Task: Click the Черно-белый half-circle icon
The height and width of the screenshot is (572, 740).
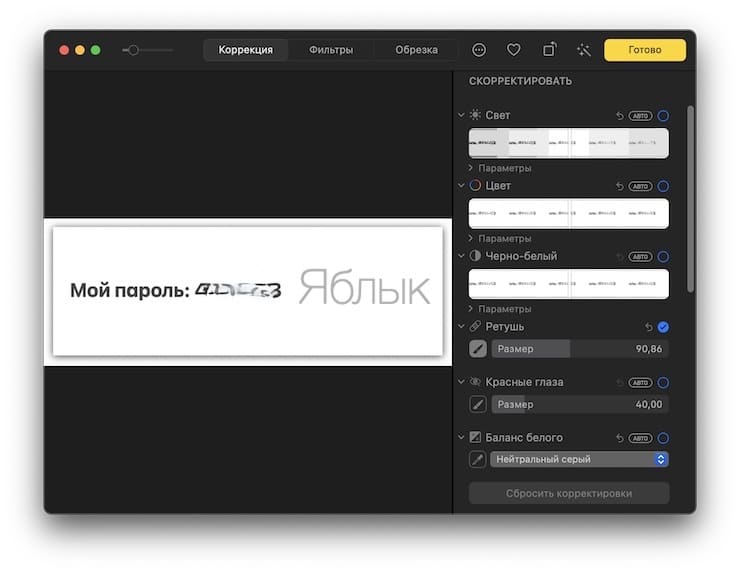Action: [475, 256]
